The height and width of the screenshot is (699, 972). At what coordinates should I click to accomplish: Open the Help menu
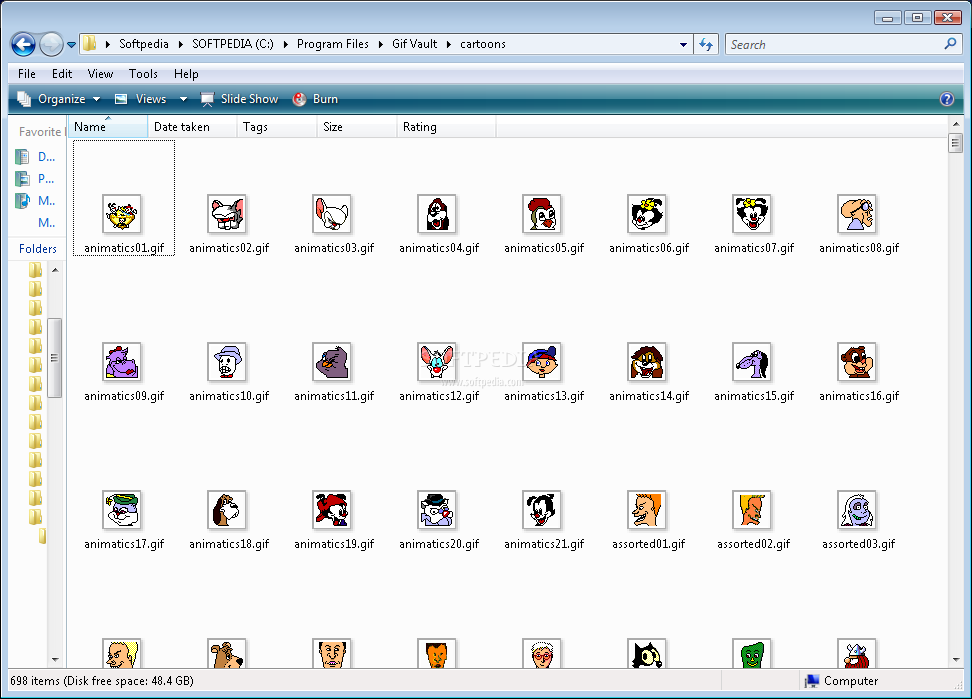point(186,74)
